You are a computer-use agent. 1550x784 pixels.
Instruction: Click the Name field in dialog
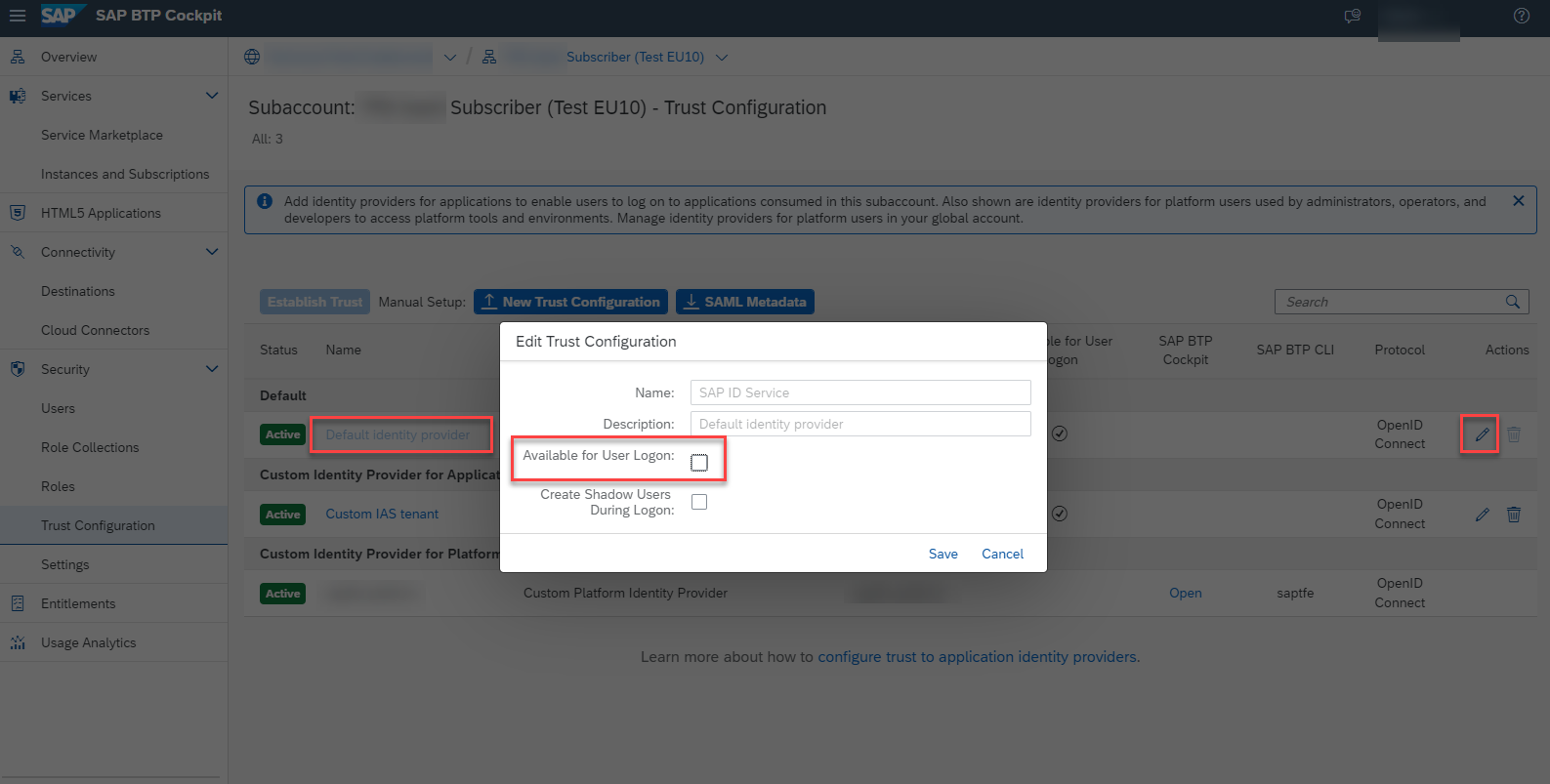click(860, 392)
